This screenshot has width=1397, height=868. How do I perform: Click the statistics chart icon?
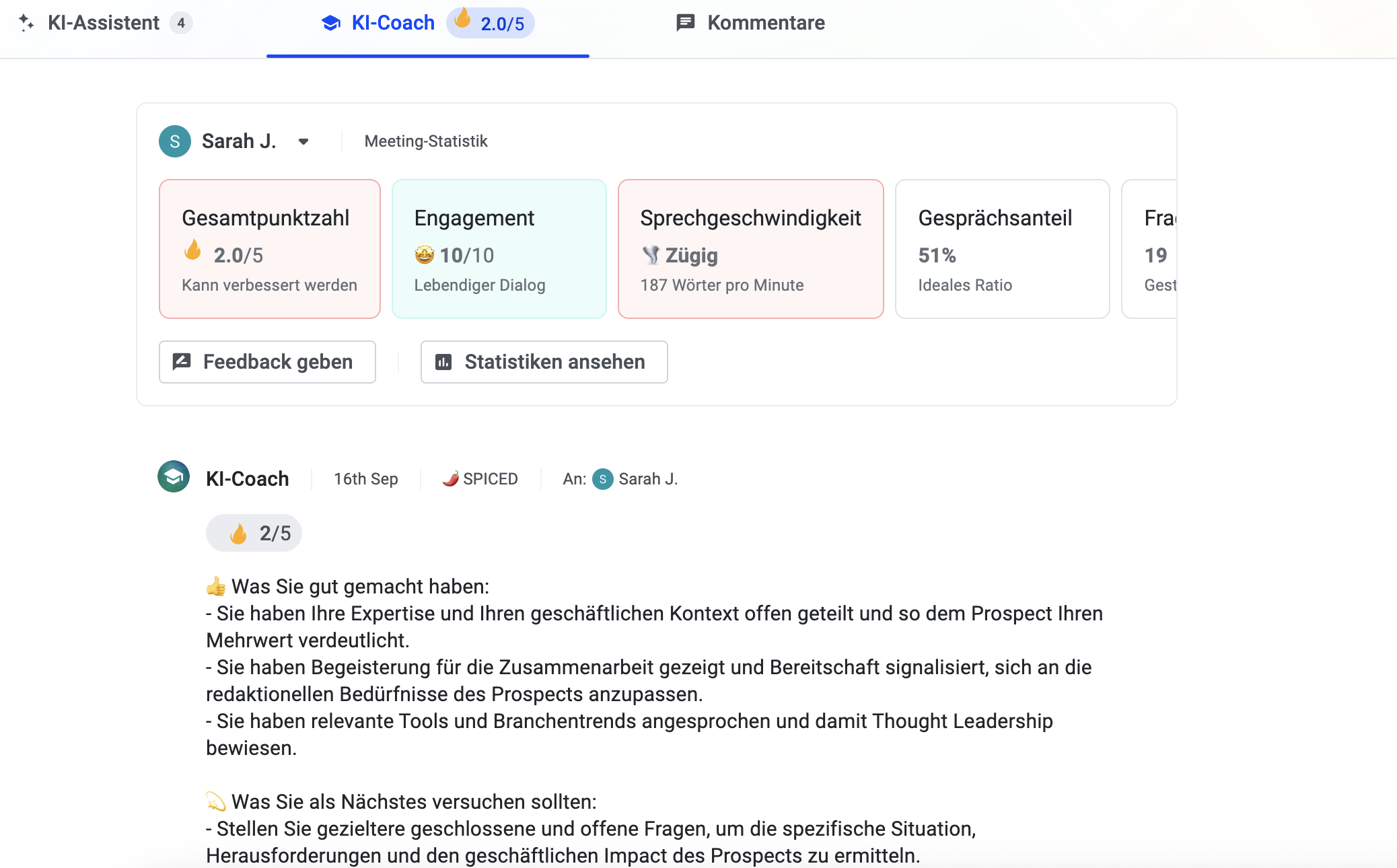(x=443, y=361)
